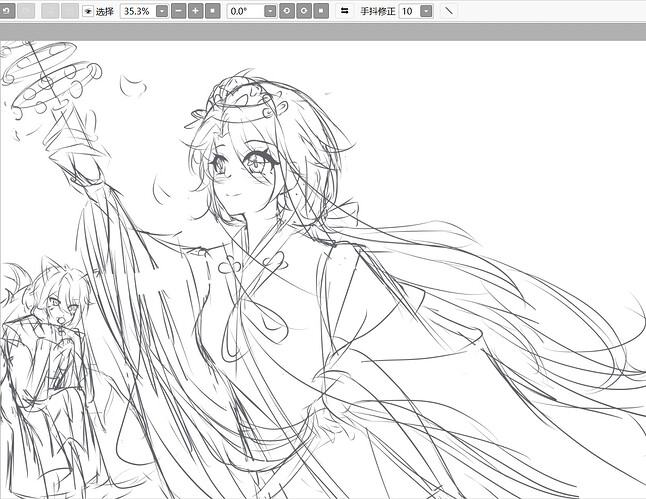Click the first disabled selection button
This screenshot has height=499, width=646.
[x=50, y=11]
